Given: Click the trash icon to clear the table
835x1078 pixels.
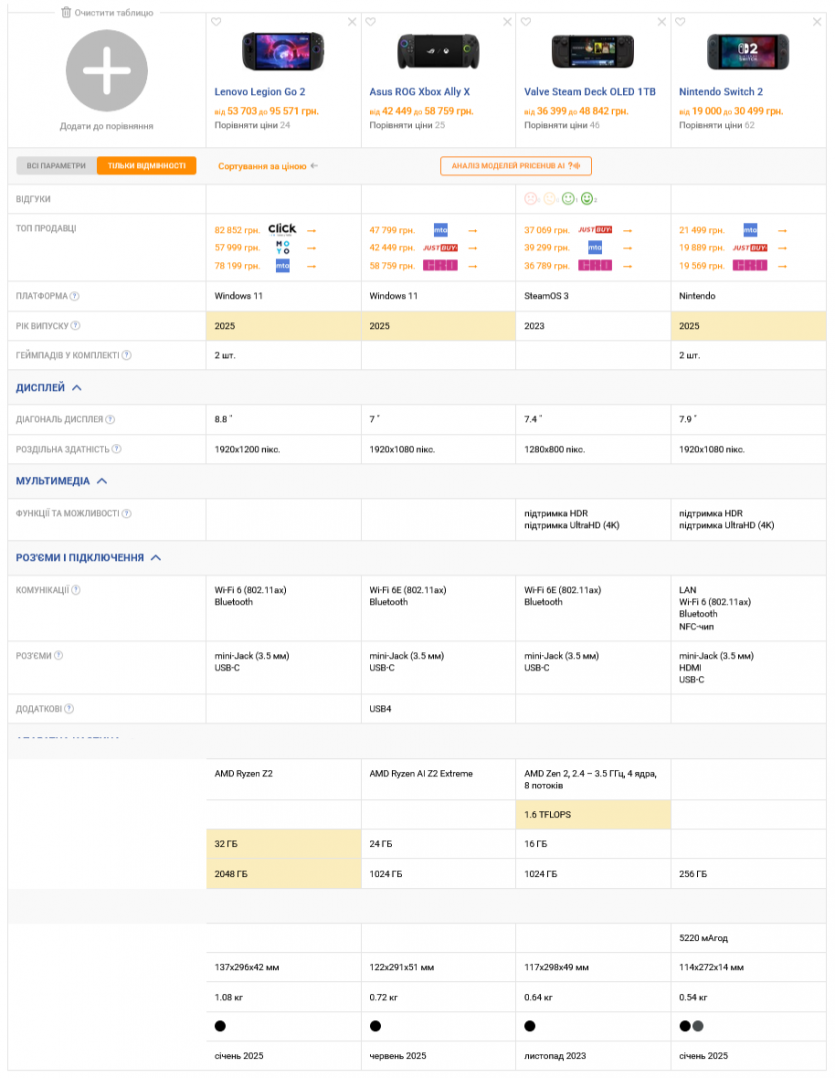Looking at the screenshot, I should (66, 13).
